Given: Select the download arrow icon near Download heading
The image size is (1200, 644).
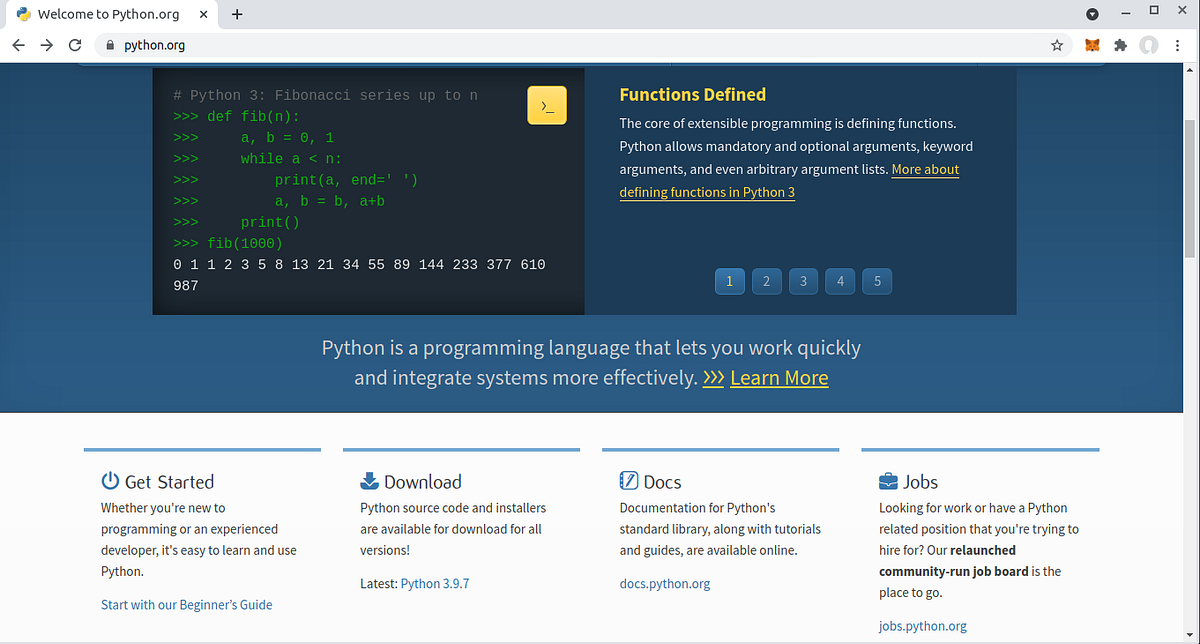Looking at the screenshot, I should tap(370, 481).
